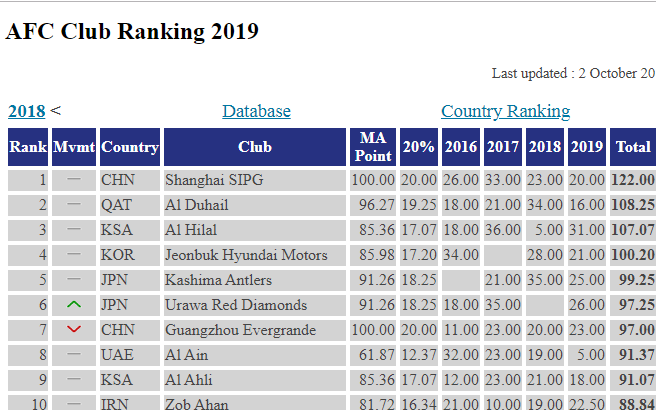Click the green up arrow for Urawa Red Diamonds
656x410 pixels.
(x=74, y=305)
